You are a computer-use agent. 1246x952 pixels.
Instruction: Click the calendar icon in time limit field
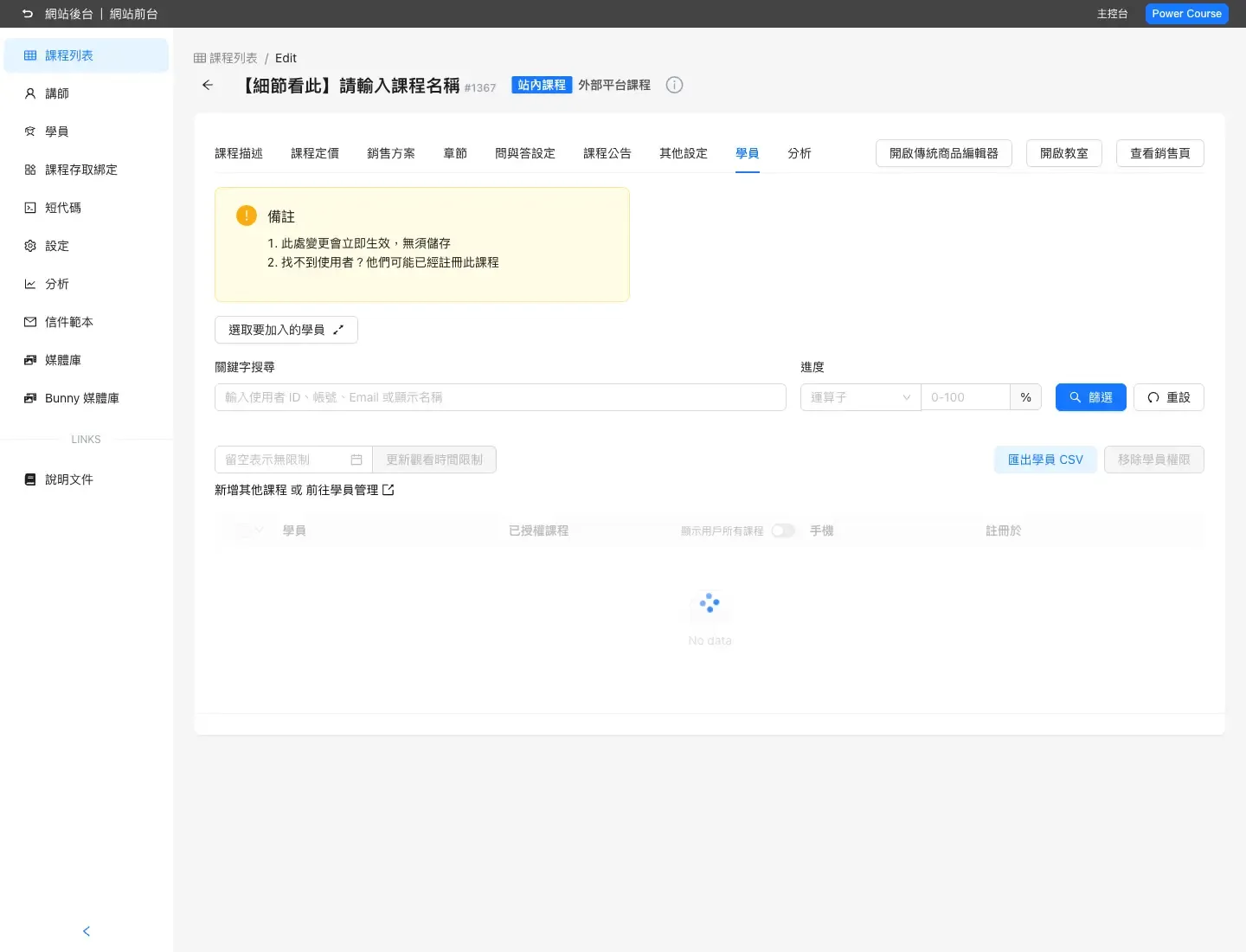[x=356, y=460]
